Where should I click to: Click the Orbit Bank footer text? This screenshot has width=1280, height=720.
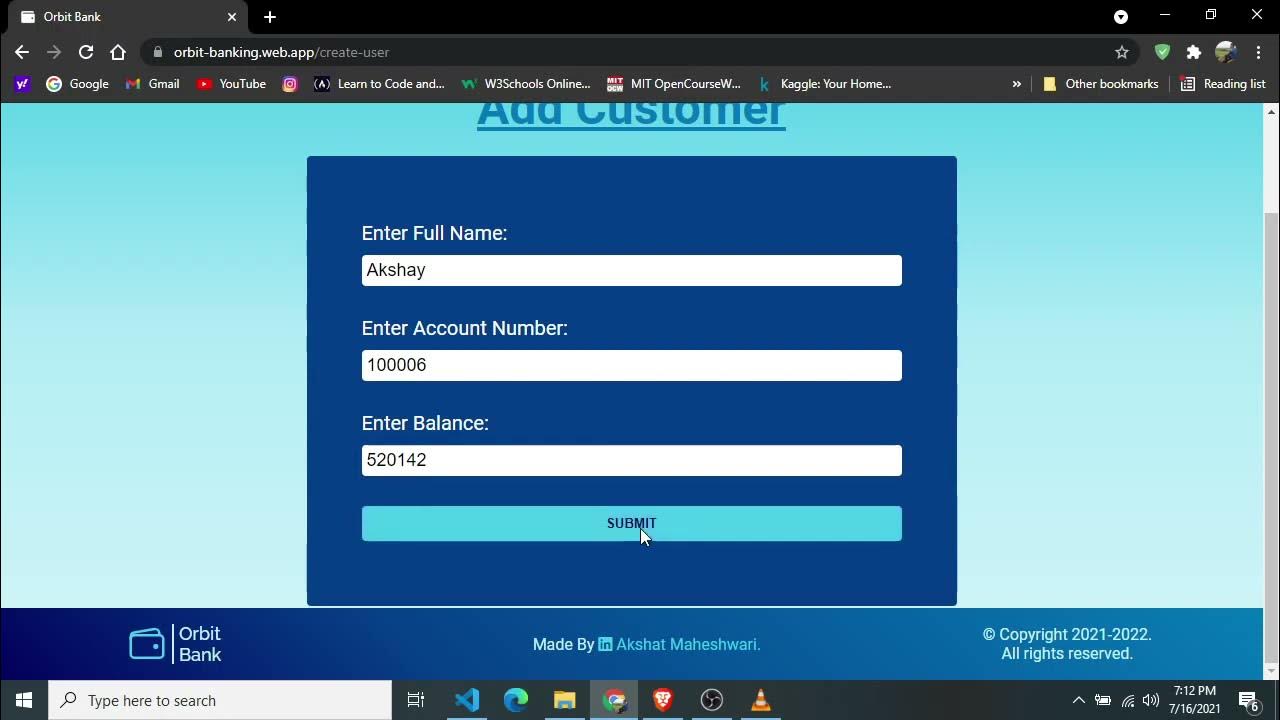point(200,644)
